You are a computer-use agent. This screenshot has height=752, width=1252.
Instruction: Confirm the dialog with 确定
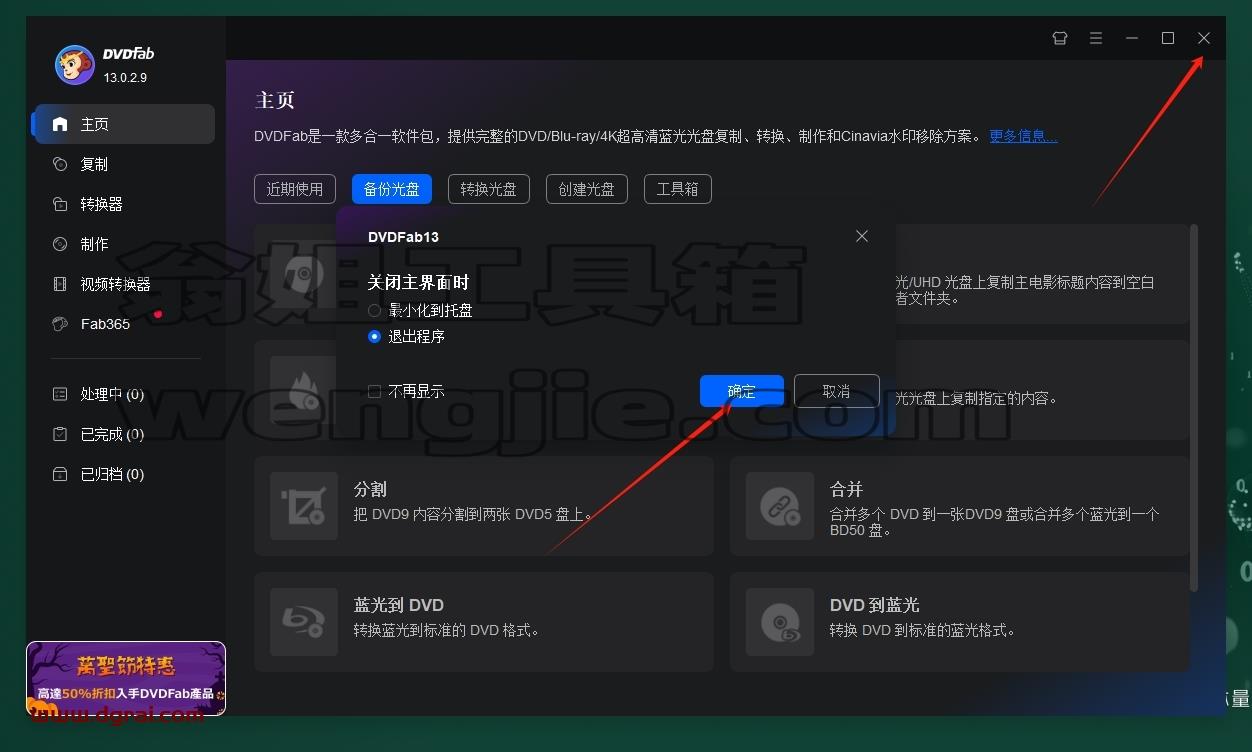742,391
